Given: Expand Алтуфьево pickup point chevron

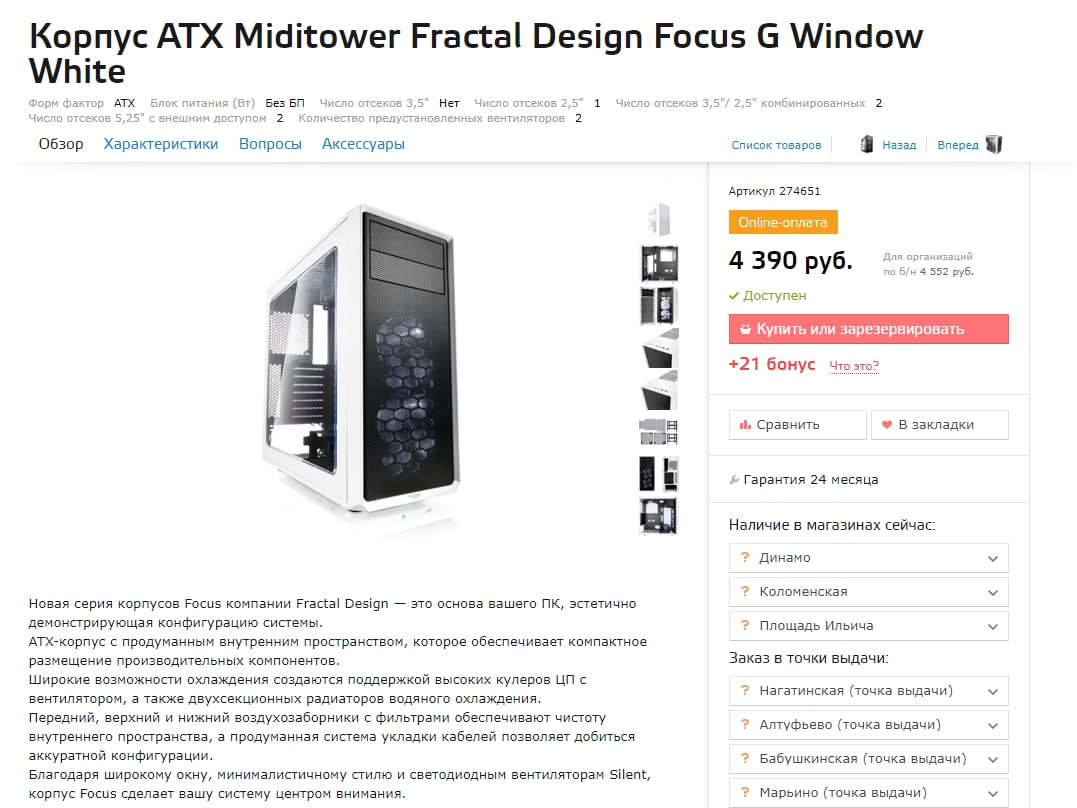Looking at the screenshot, I should (993, 726).
